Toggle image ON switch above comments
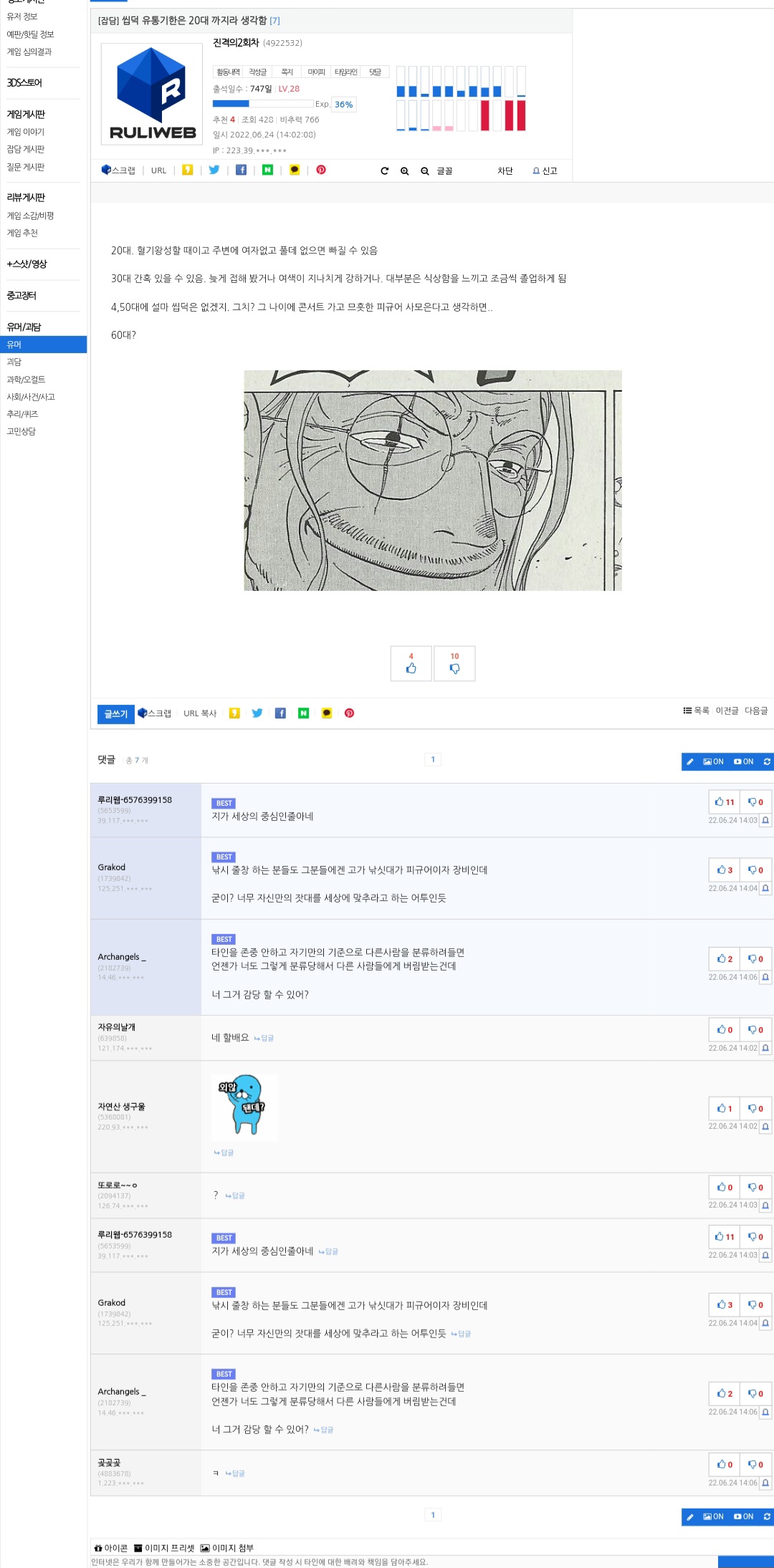Screen dimensions: 774x1568 click(713, 761)
